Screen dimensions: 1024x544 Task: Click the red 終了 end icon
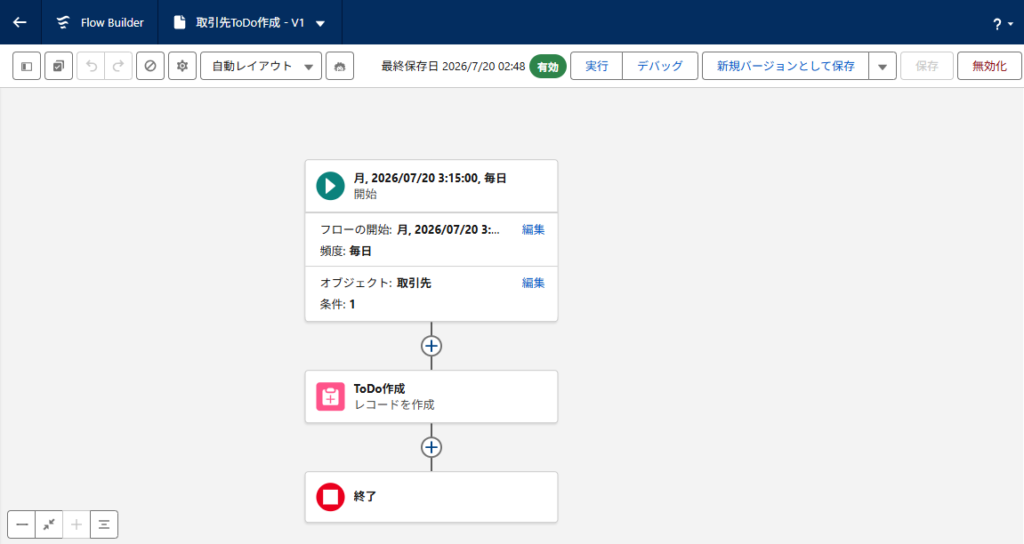pos(330,496)
